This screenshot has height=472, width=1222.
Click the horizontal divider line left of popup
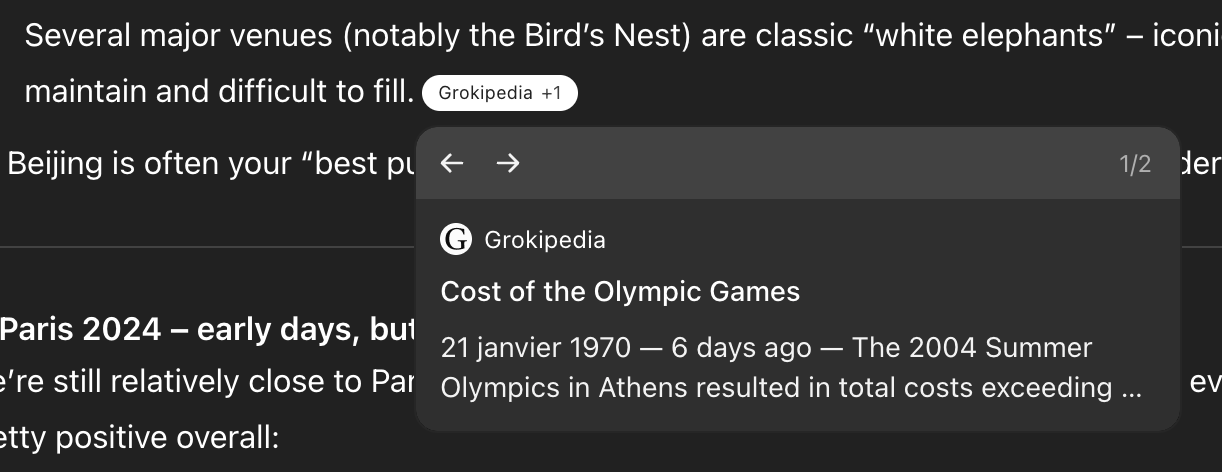click(200, 246)
